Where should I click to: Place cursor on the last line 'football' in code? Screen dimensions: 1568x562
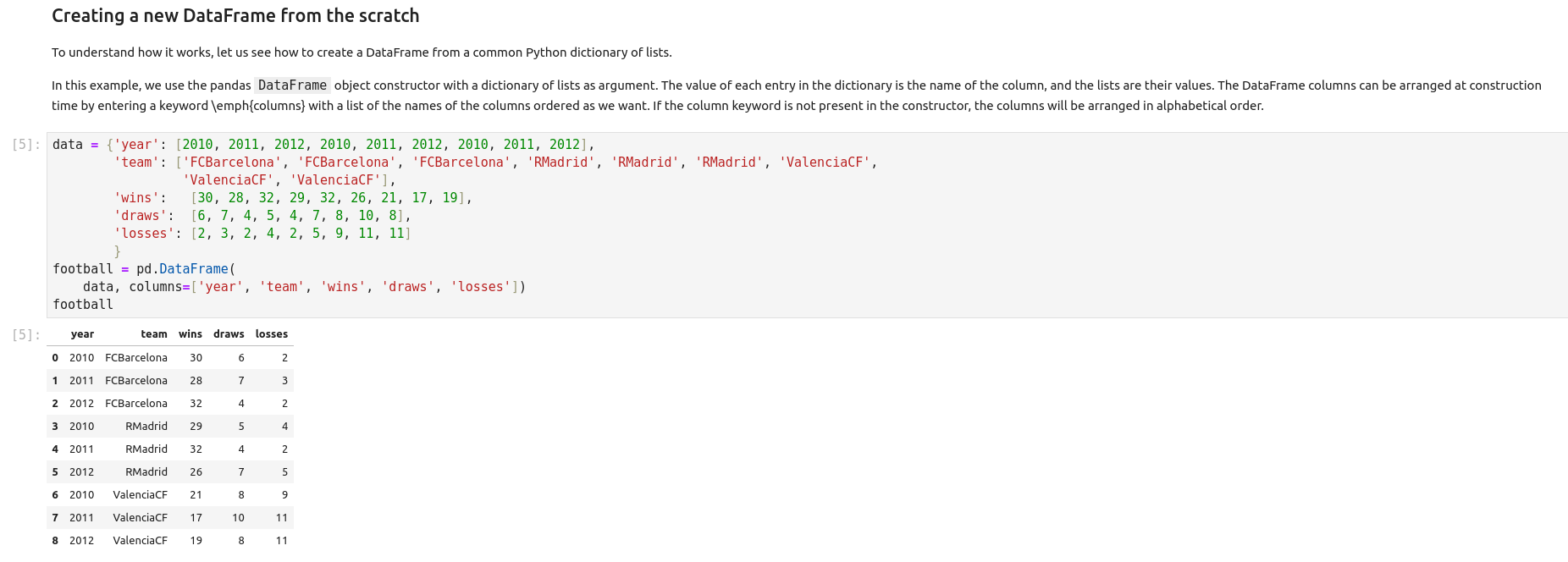pos(83,305)
